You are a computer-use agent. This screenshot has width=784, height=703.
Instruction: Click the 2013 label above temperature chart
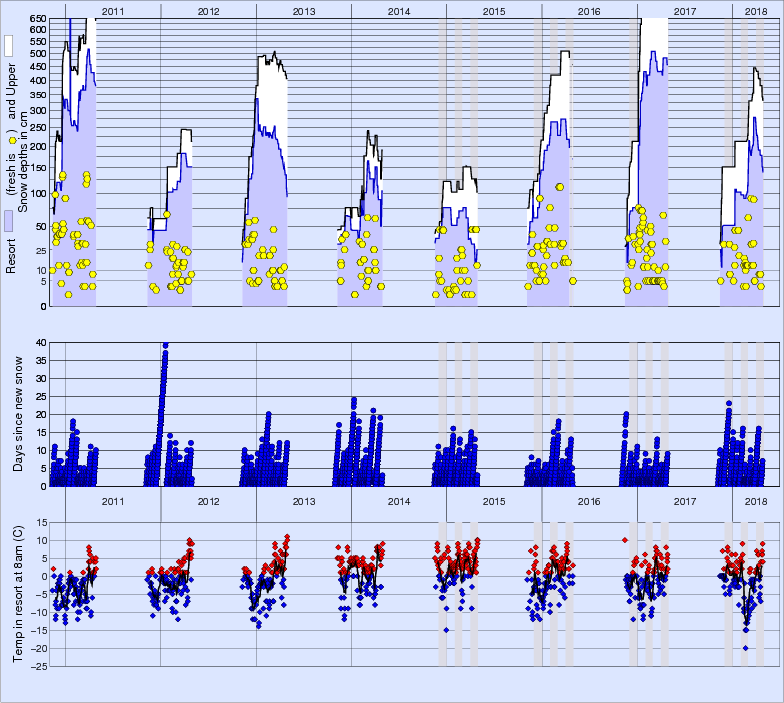point(303,501)
